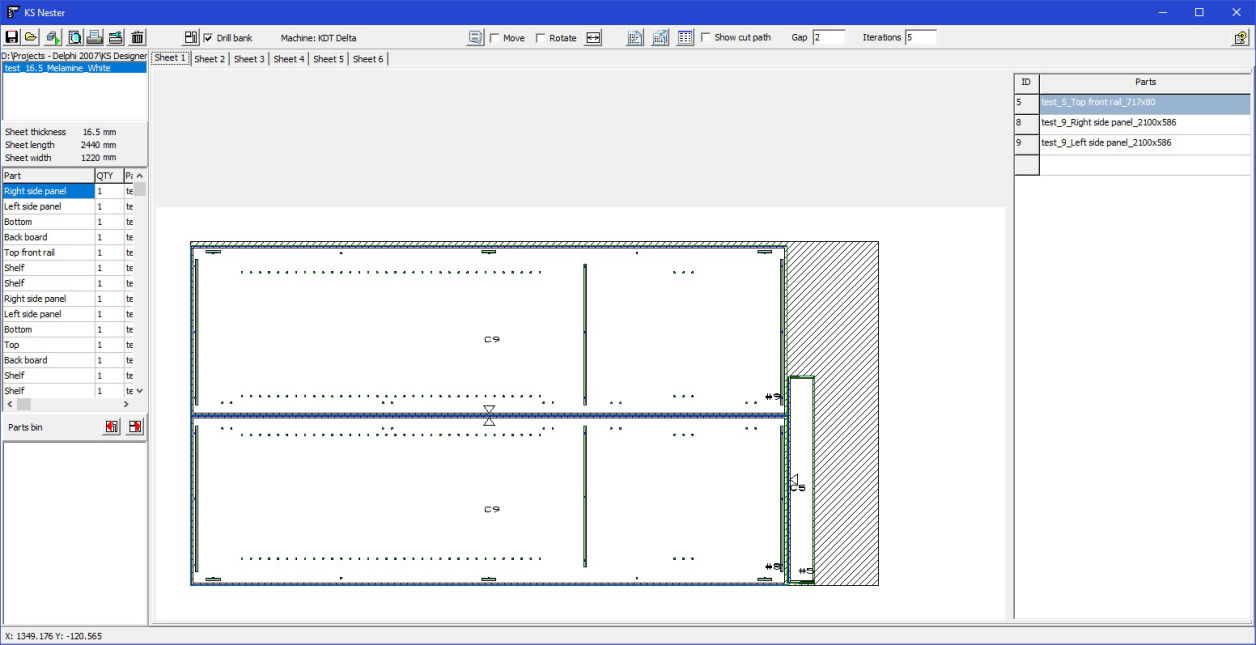The width and height of the screenshot is (1256, 645).
Task: Click into the Iterations input field
Action: (x=920, y=37)
